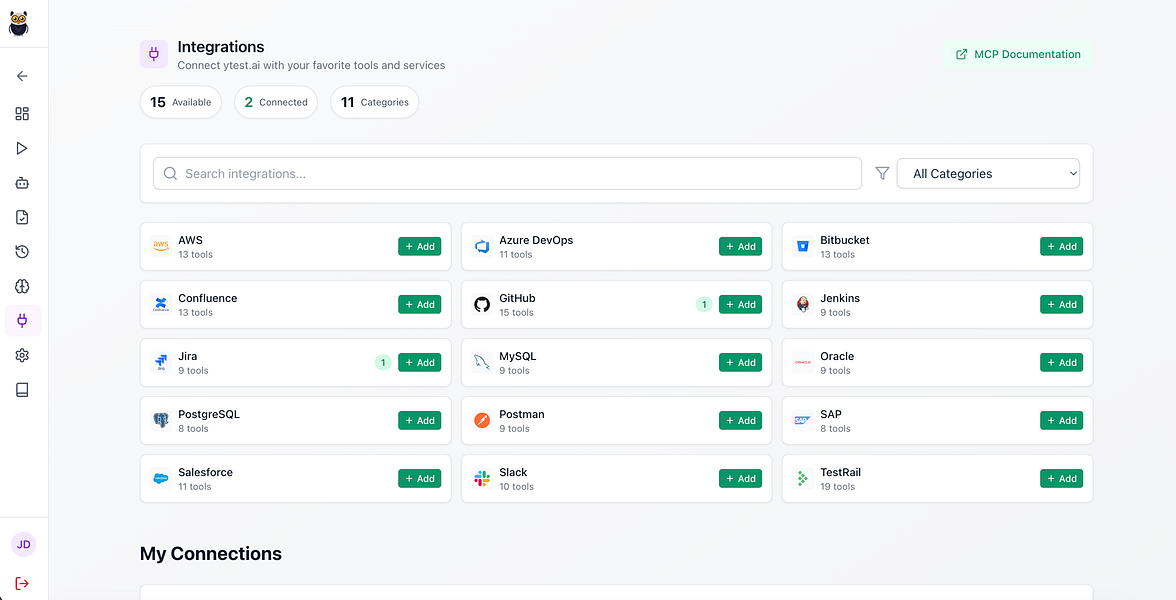Open the book docs sidebar icon

(22, 389)
